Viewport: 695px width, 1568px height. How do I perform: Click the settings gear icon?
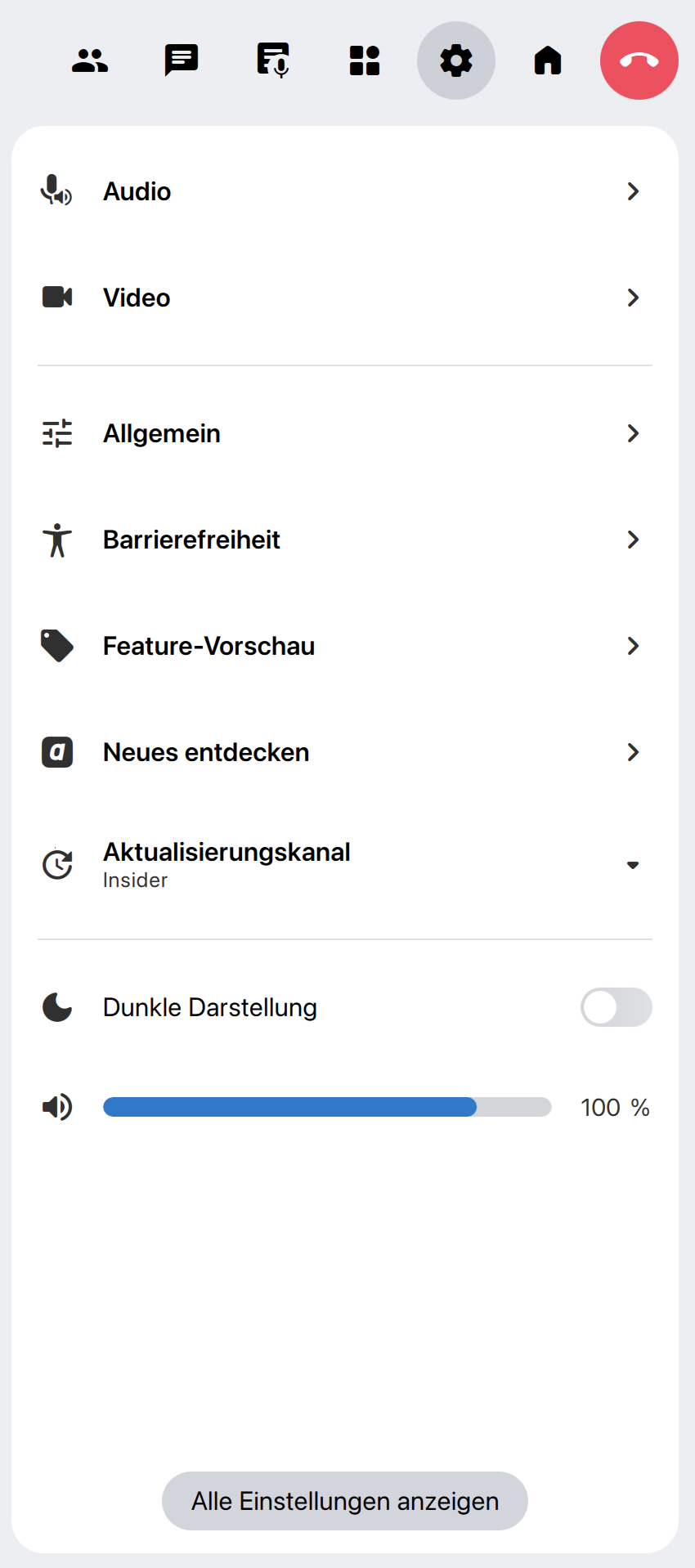pyautogui.click(x=456, y=60)
